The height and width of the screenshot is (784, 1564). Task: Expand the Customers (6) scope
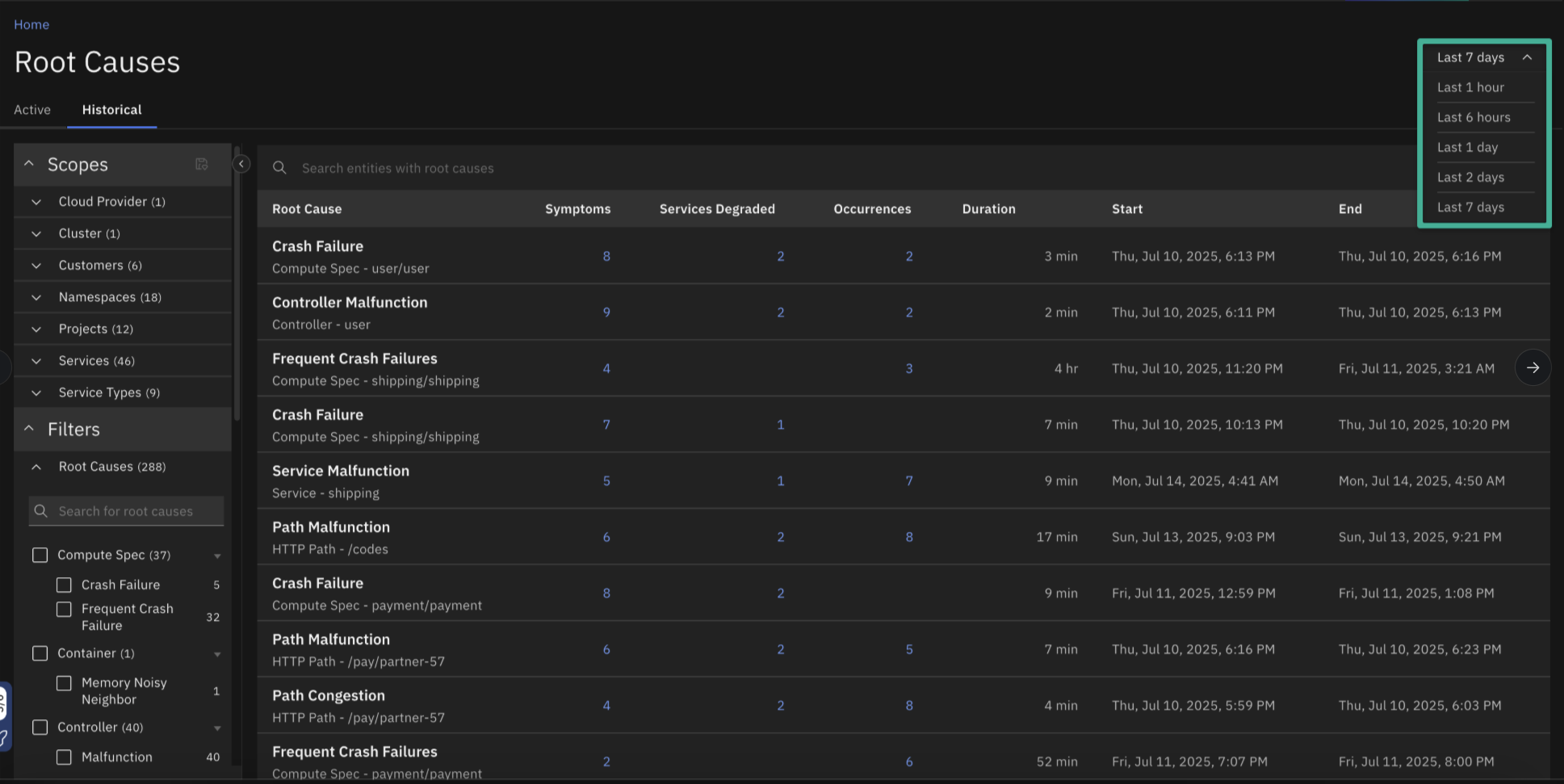click(36, 266)
